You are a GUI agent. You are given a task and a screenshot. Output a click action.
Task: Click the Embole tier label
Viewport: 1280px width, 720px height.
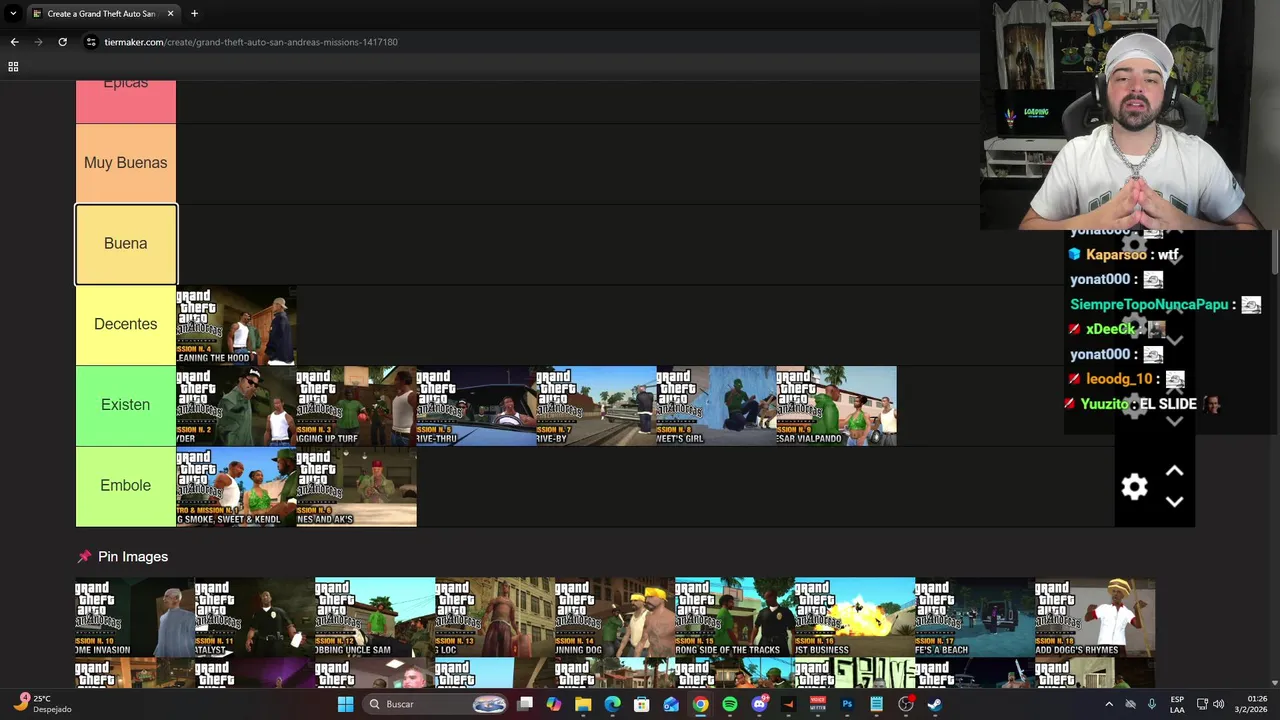[126, 486]
